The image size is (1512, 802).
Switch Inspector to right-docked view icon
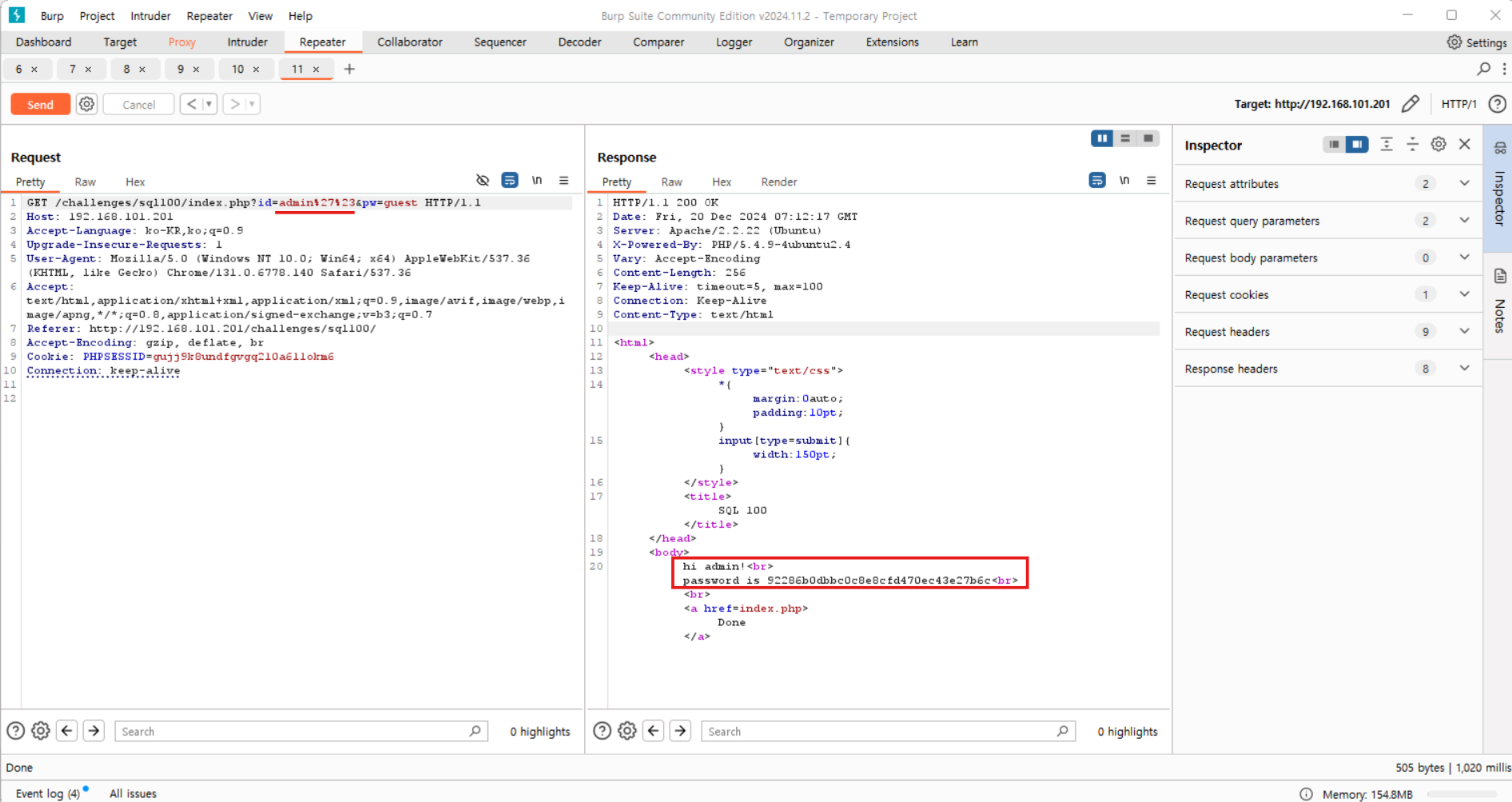point(1357,145)
